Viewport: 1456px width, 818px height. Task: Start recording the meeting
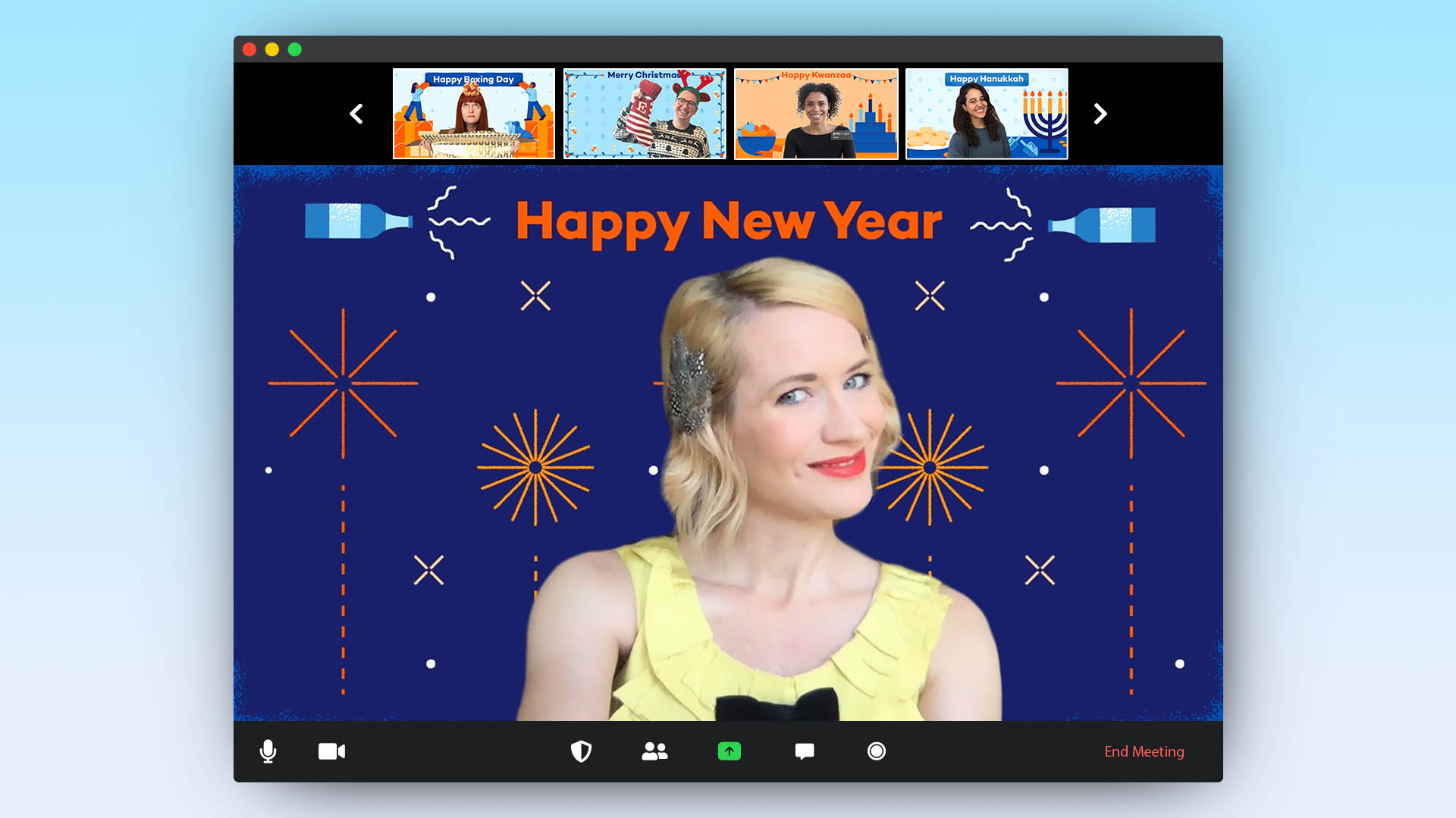point(877,751)
